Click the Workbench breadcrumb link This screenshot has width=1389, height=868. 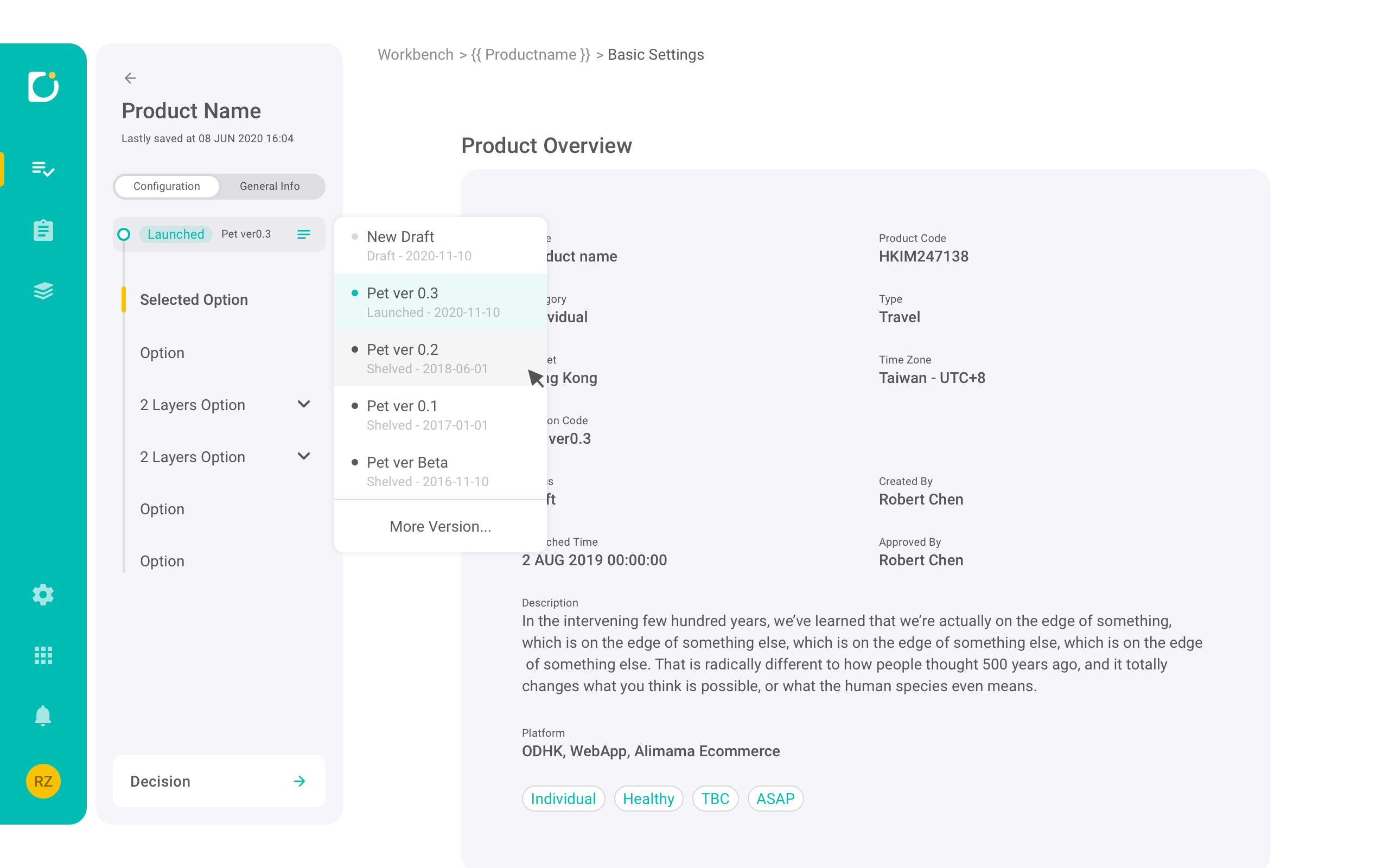(x=415, y=55)
